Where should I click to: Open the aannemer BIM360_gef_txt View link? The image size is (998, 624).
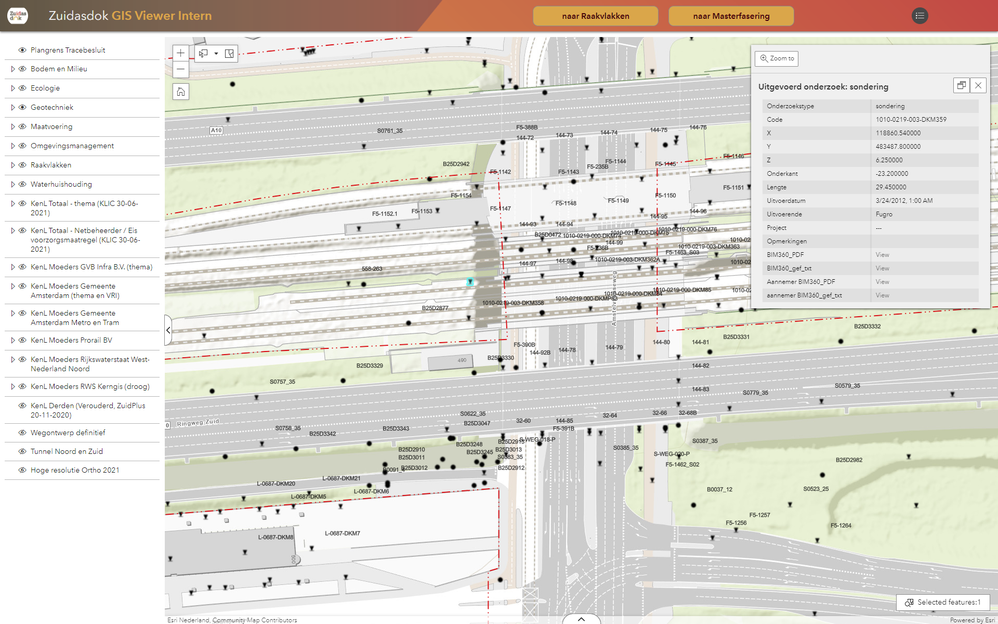[x=882, y=295]
